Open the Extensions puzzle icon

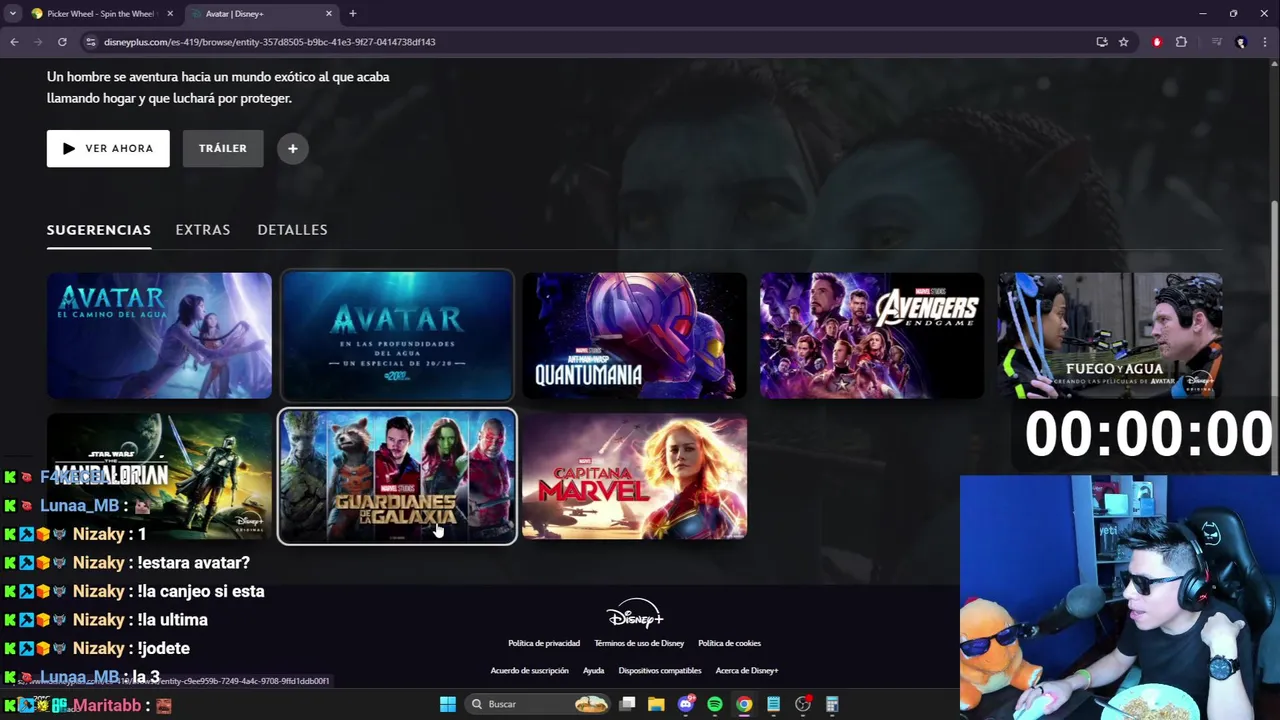pyautogui.click(x=1181, y=42)
